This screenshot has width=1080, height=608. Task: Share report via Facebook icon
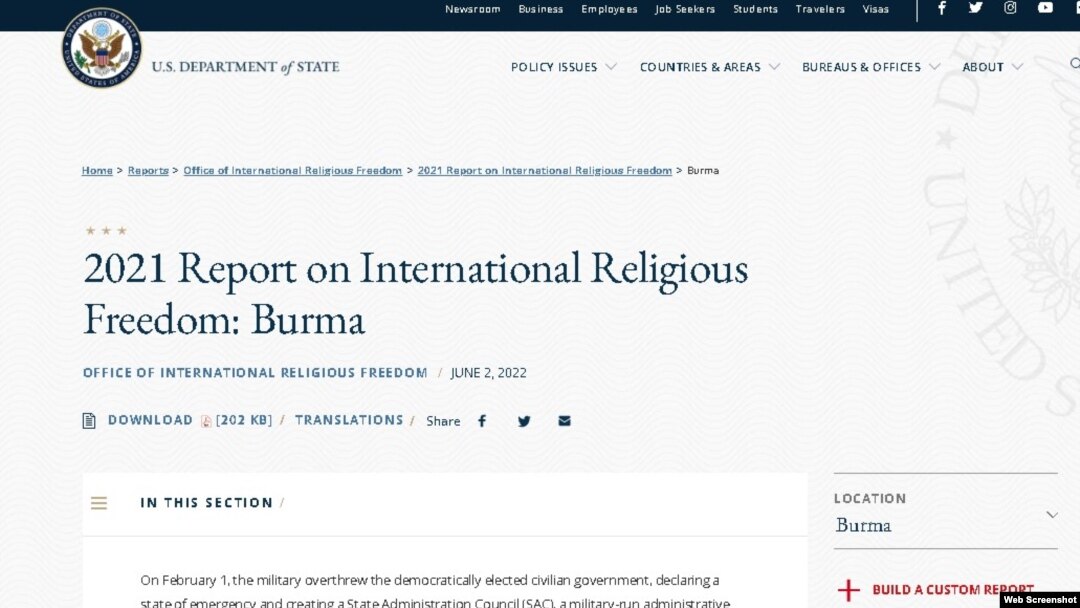coord(482,421)
